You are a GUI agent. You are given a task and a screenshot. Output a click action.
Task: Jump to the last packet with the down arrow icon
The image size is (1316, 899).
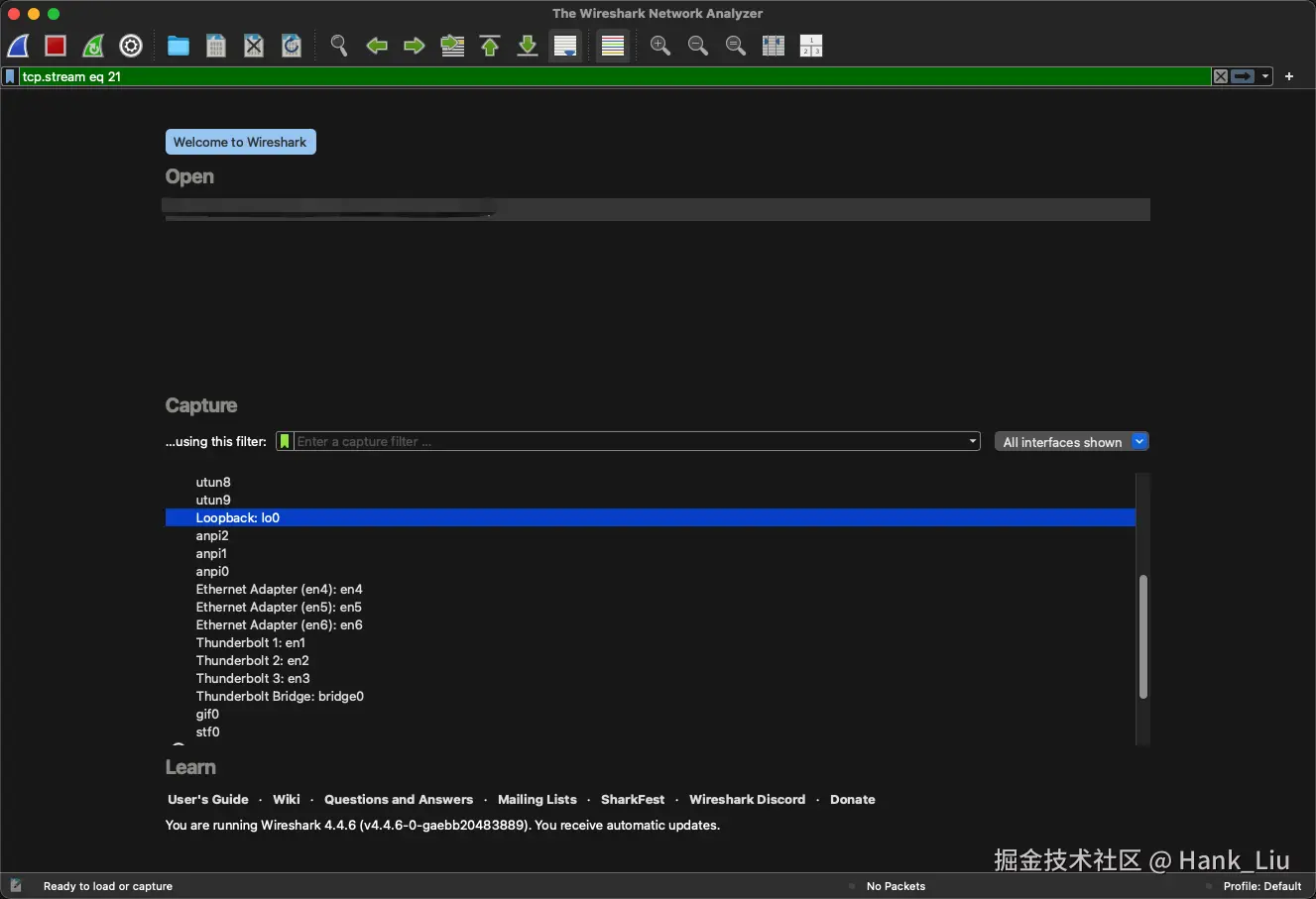pos(528,46)
